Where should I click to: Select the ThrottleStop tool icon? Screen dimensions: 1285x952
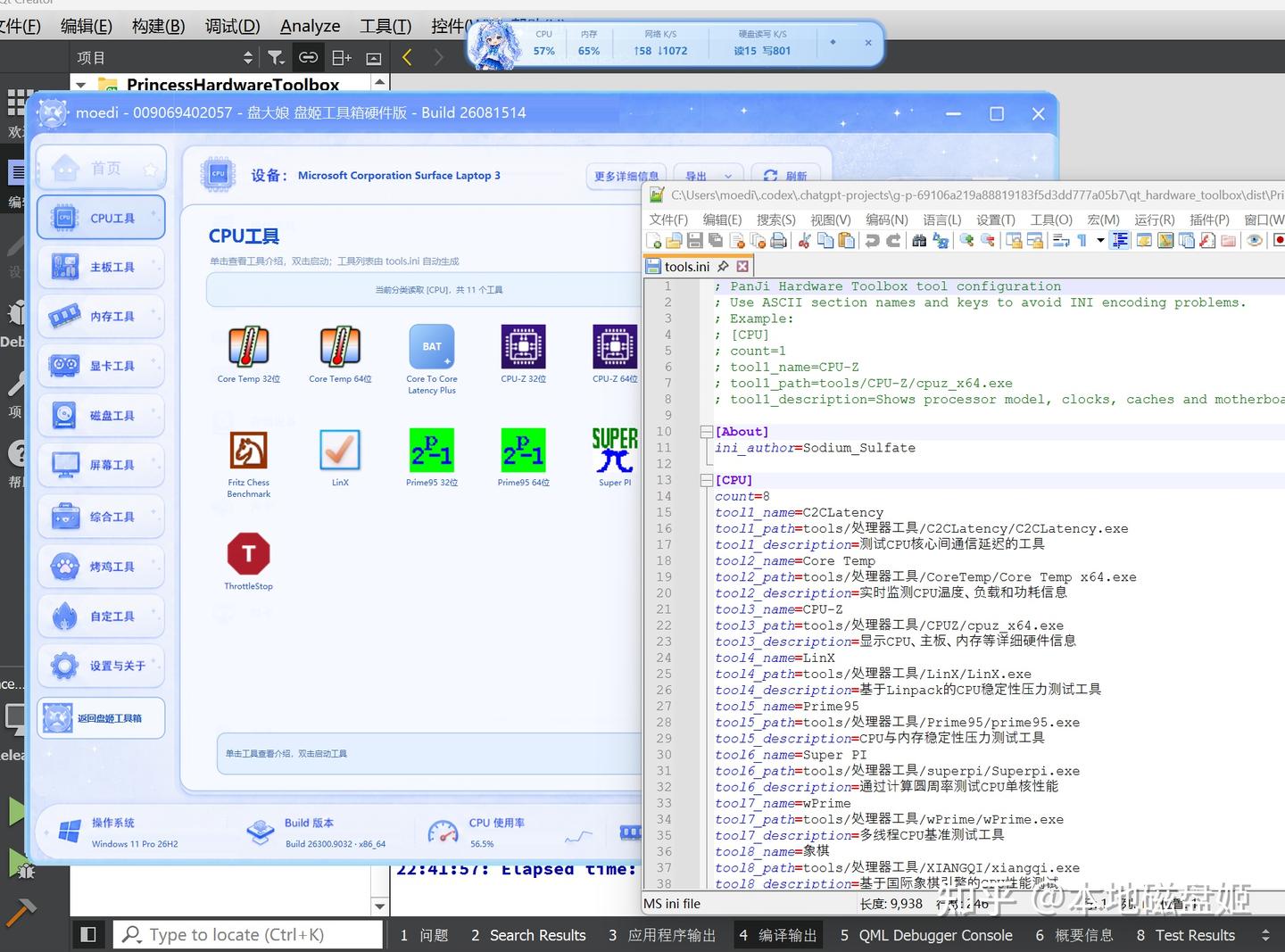249,554
